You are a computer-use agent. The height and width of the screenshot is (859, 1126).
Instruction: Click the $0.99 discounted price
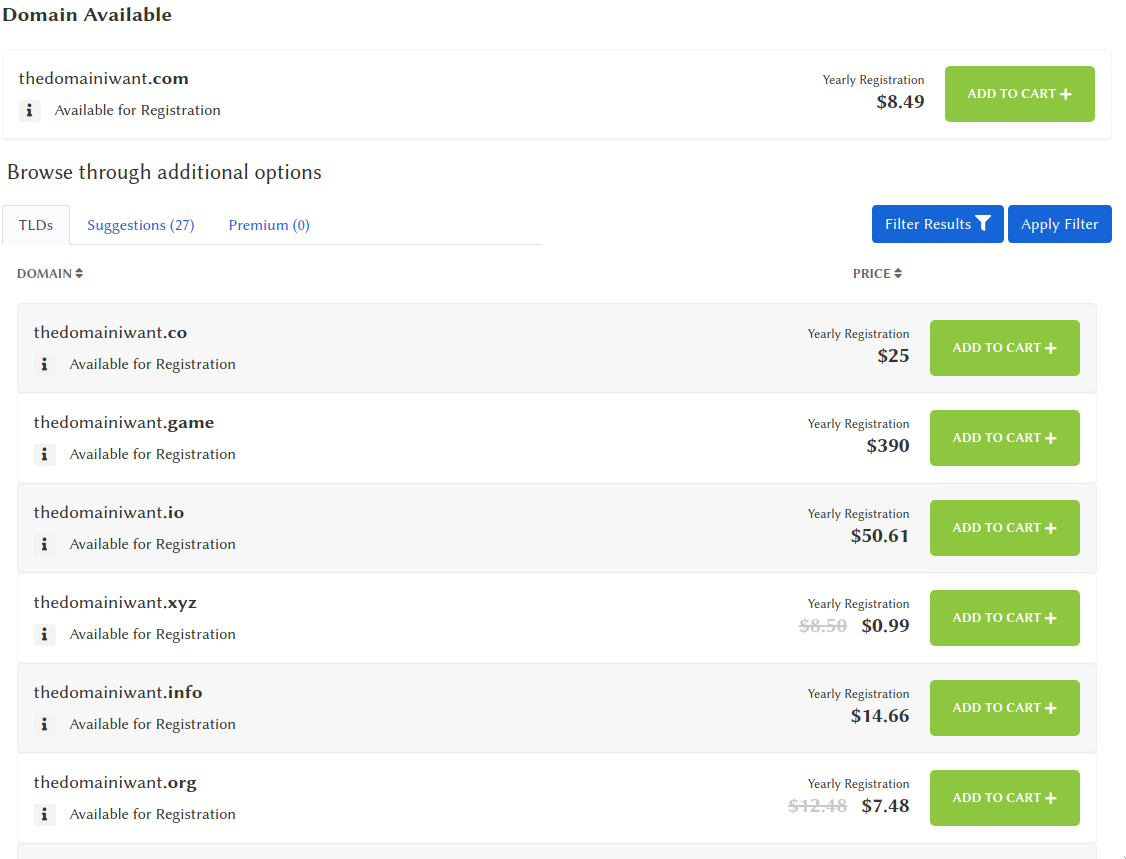pos(885,626)
